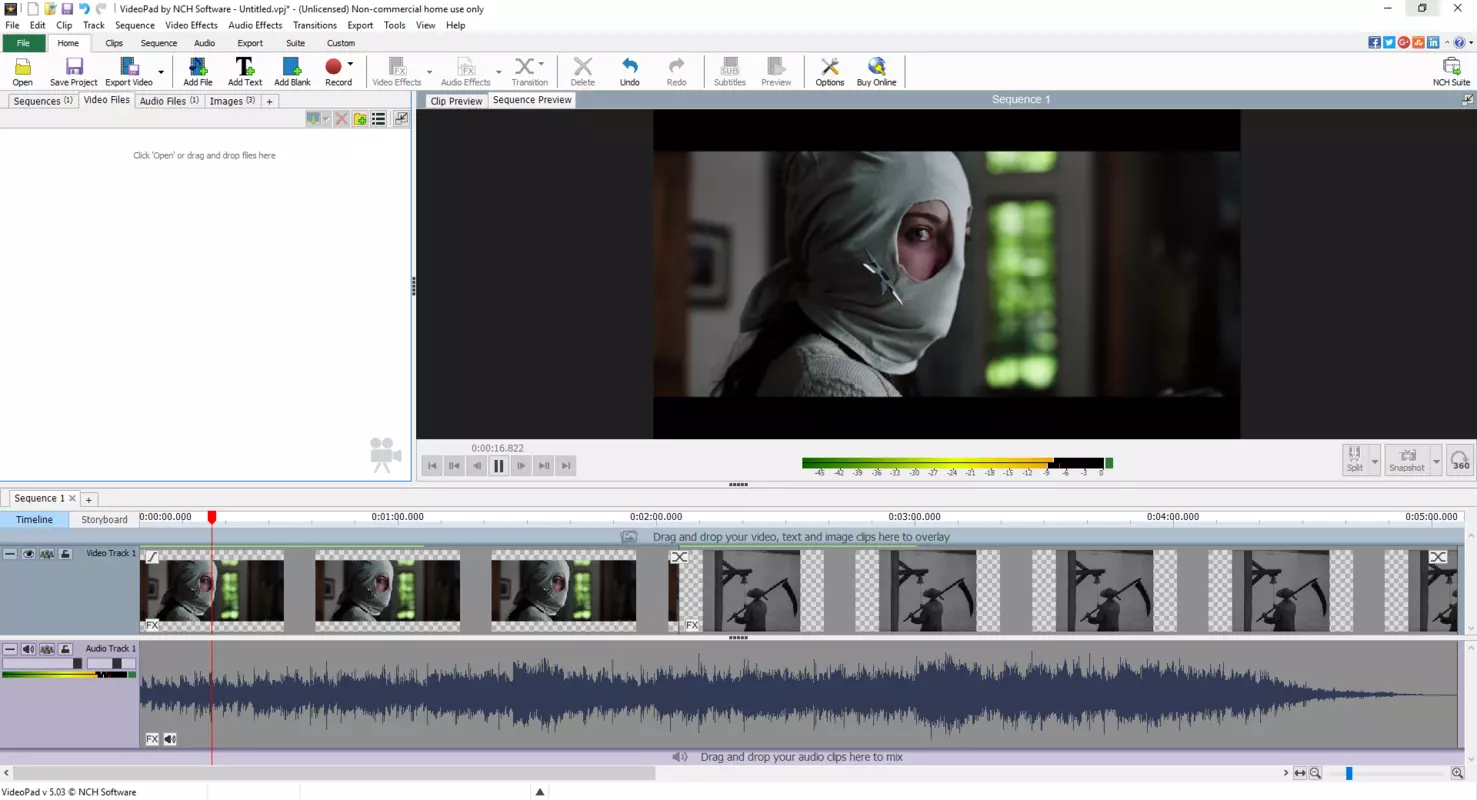
Task: Toggle lock on Audio Track 1
Action: (65, 650)
